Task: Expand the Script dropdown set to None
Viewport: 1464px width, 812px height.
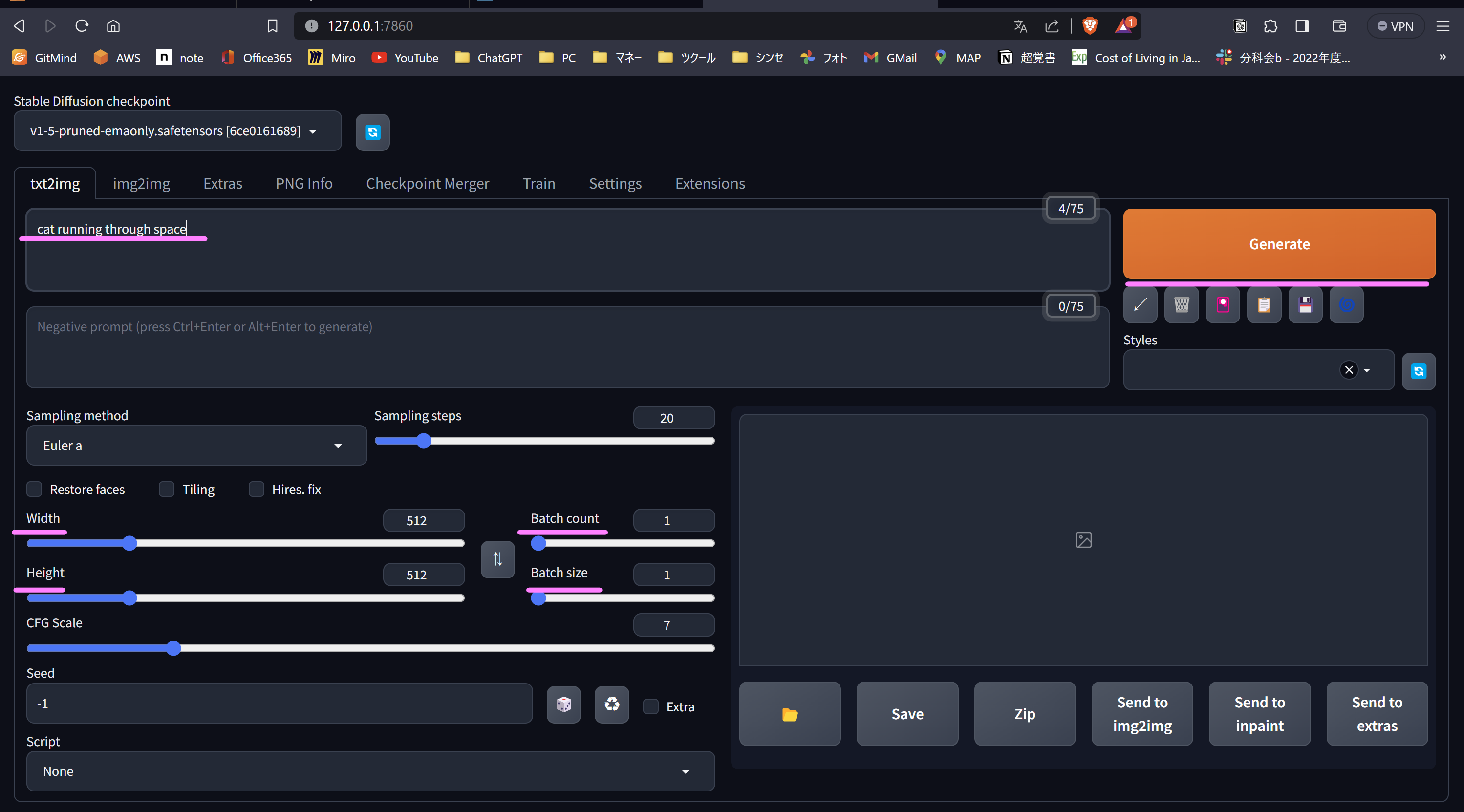Action: 370,771
